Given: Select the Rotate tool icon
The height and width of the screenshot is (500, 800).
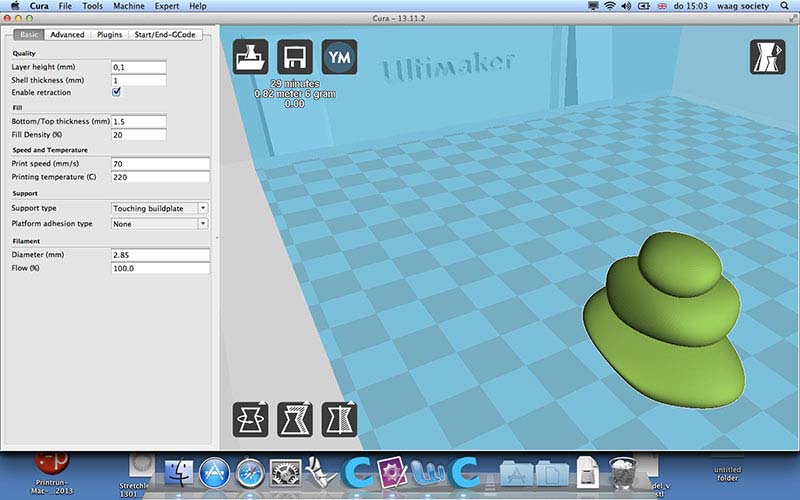Looking at the screenshot, I should tap(251, 419).
